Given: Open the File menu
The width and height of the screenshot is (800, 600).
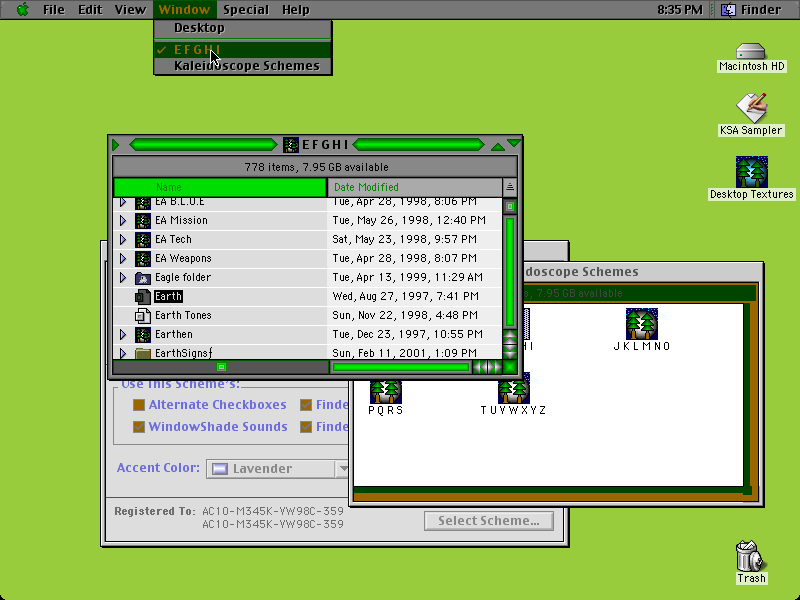Looking at the screenshot, I should click(x=54, y=9).
